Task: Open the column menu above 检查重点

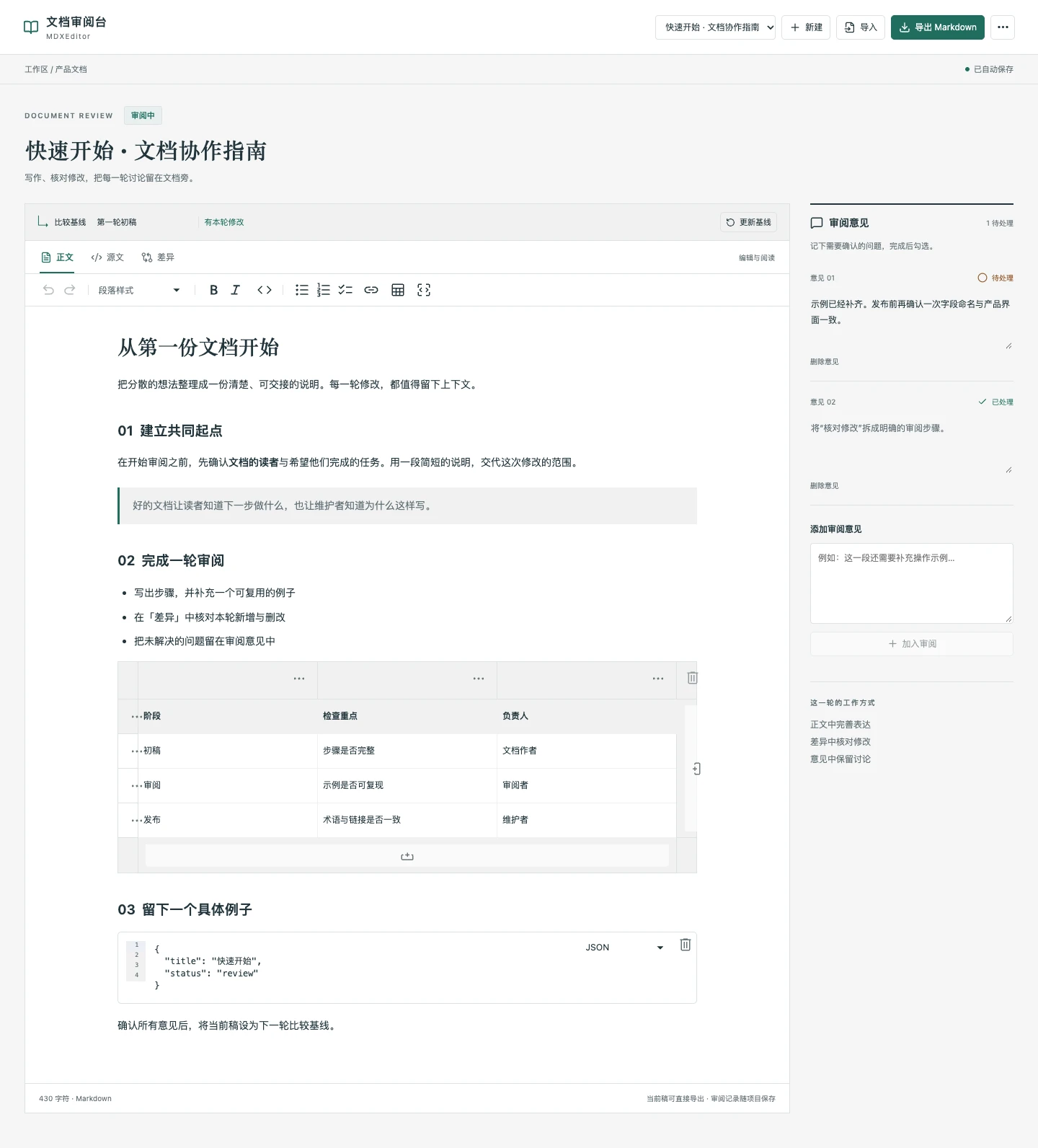Action: click(x=479, y=679)
